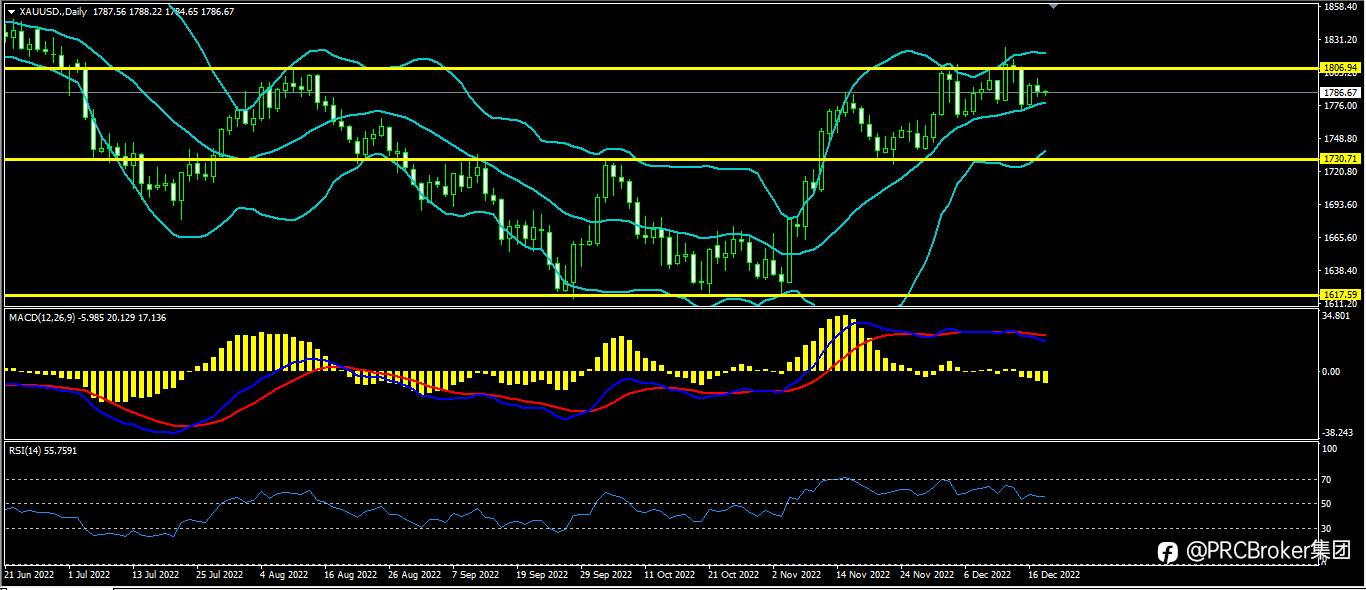This screenshot has width=1366, height=590.
Task: Click the 1693.60 price axis value
Action: pos(1338,205)
